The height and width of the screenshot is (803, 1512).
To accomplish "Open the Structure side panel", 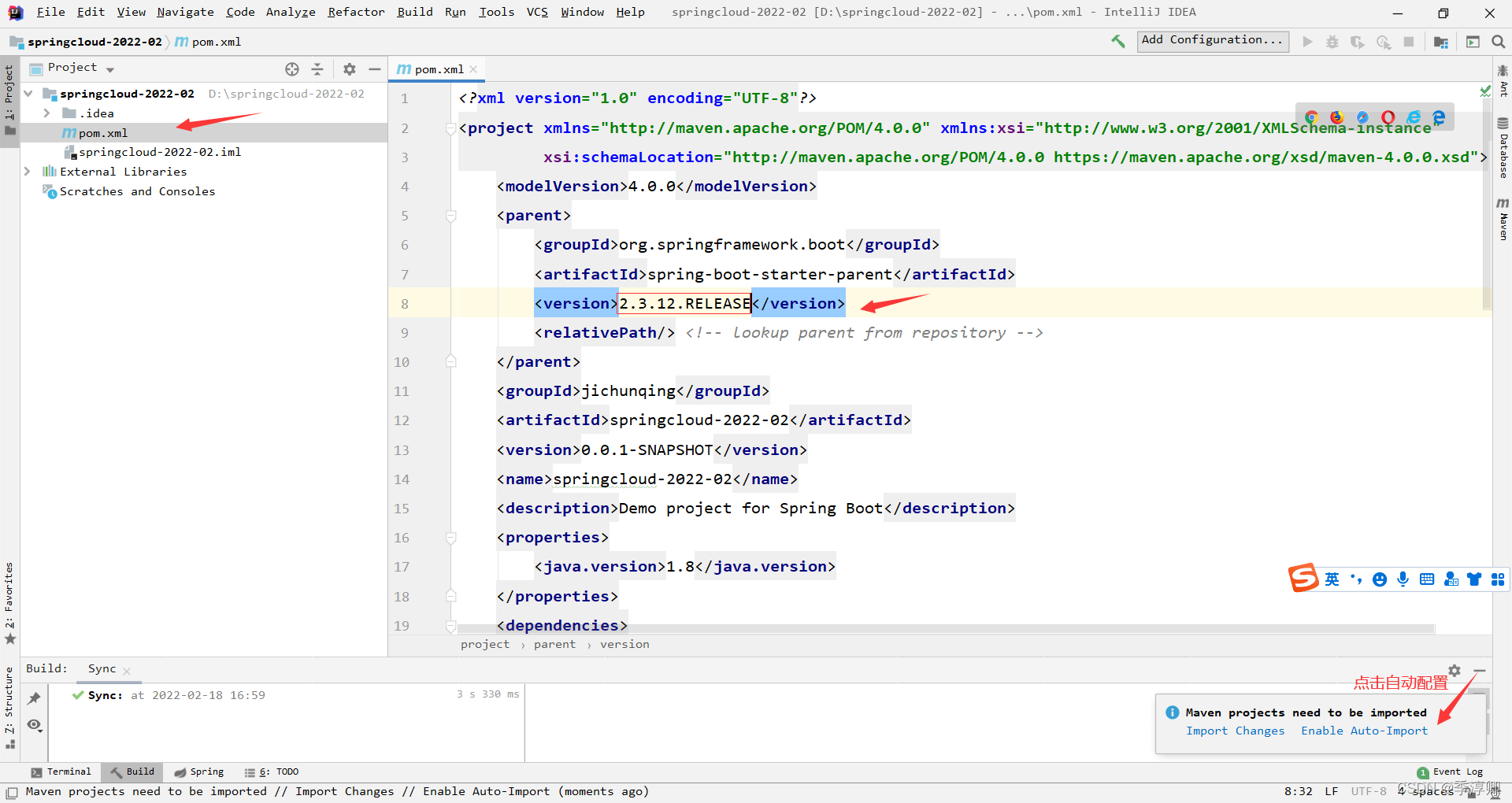I will point(9,709).
